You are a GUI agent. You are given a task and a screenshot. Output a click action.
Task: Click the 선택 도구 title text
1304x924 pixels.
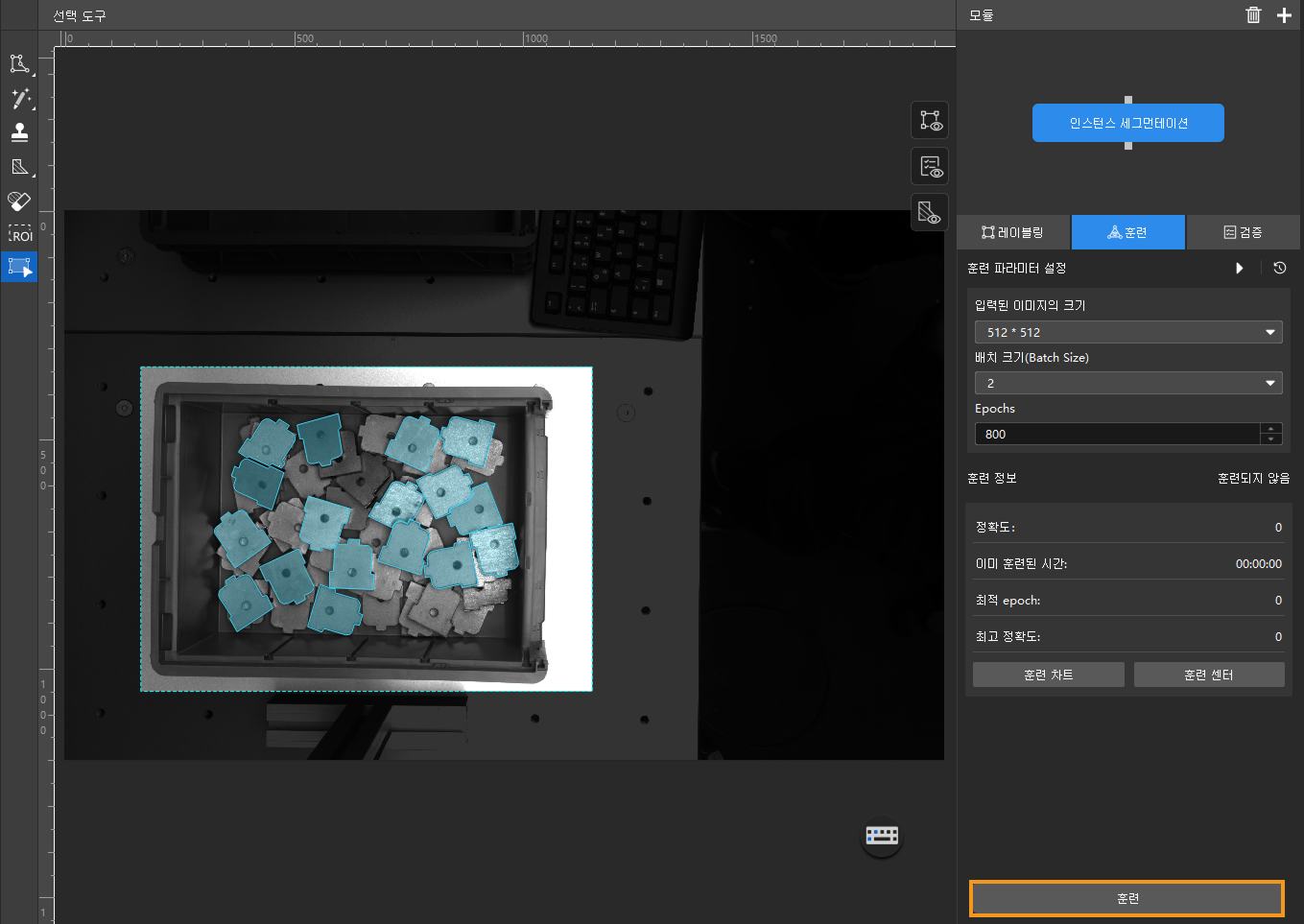[80, 15]
